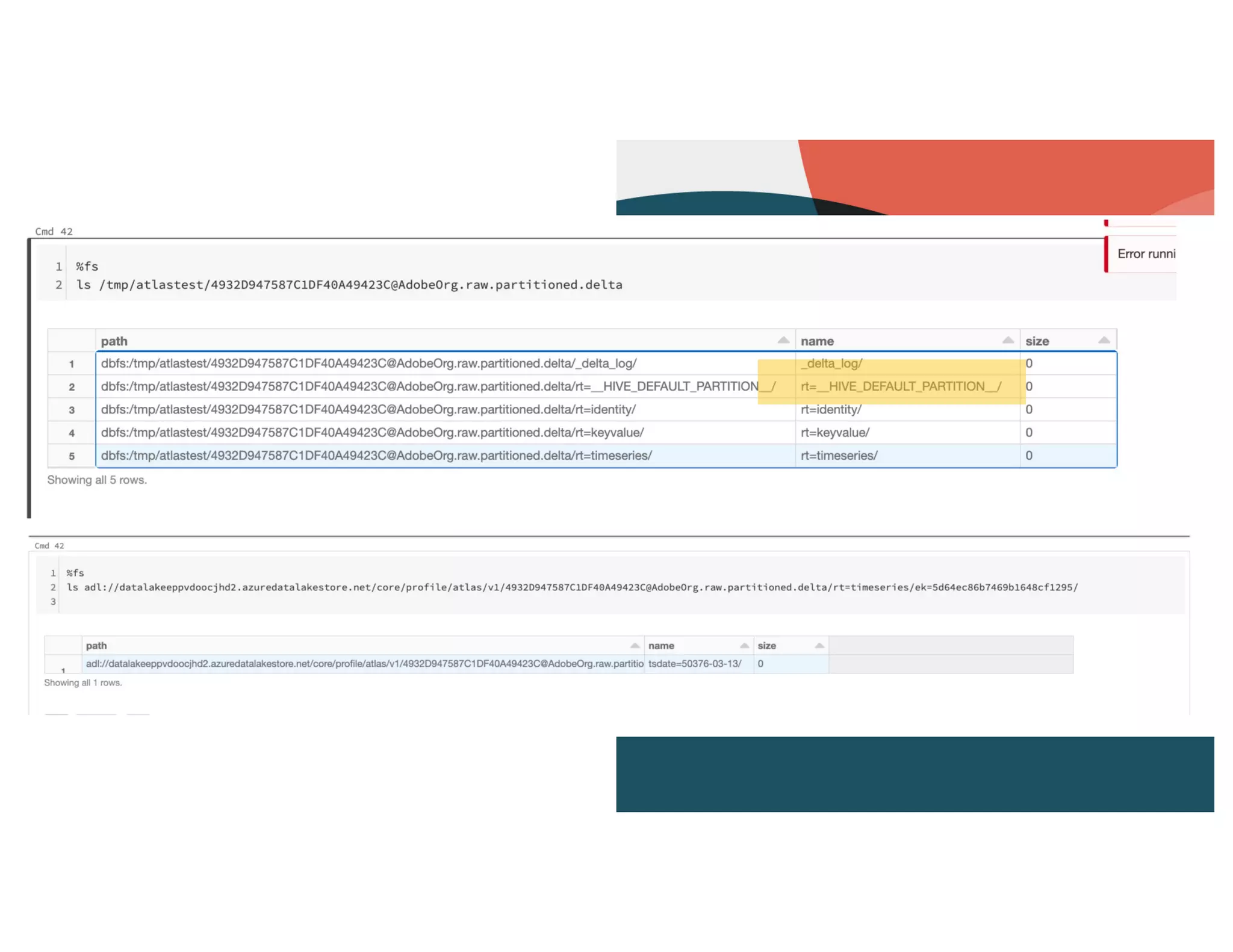The image size is (1233, 952).
Task: Click the tsdate=50376-03-13/ name cell
Action: click(x=694, y=664)
